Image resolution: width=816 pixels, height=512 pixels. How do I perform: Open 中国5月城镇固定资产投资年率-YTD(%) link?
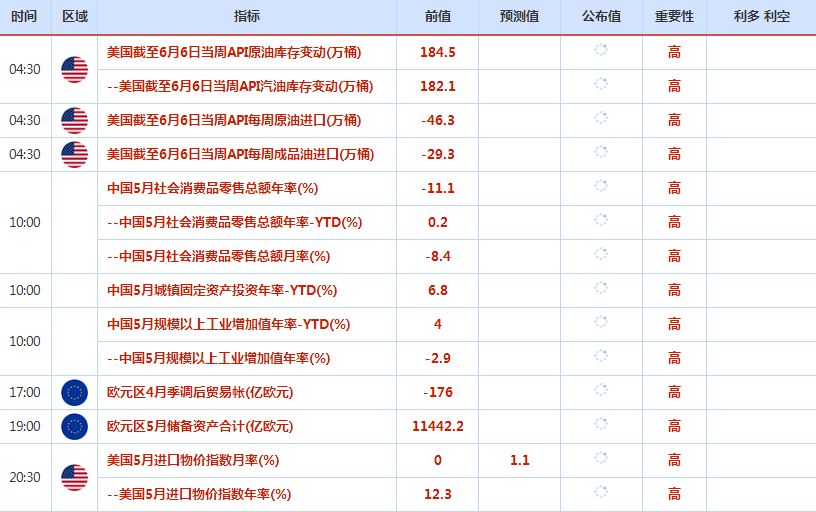pyautogui.click(x=222, y=290)
